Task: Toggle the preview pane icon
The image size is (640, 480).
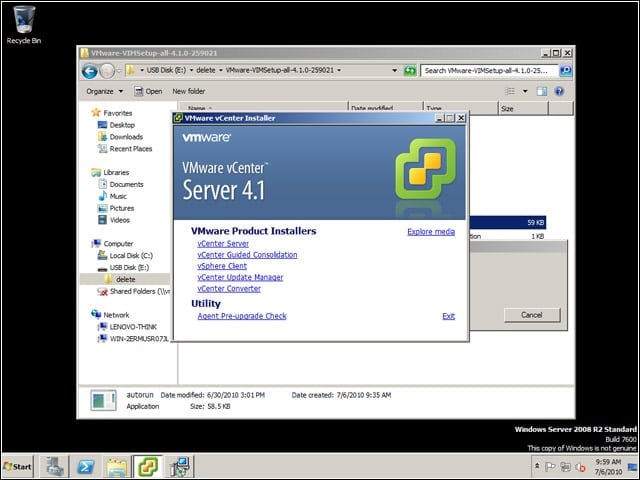Action: (x=542, y=91)
